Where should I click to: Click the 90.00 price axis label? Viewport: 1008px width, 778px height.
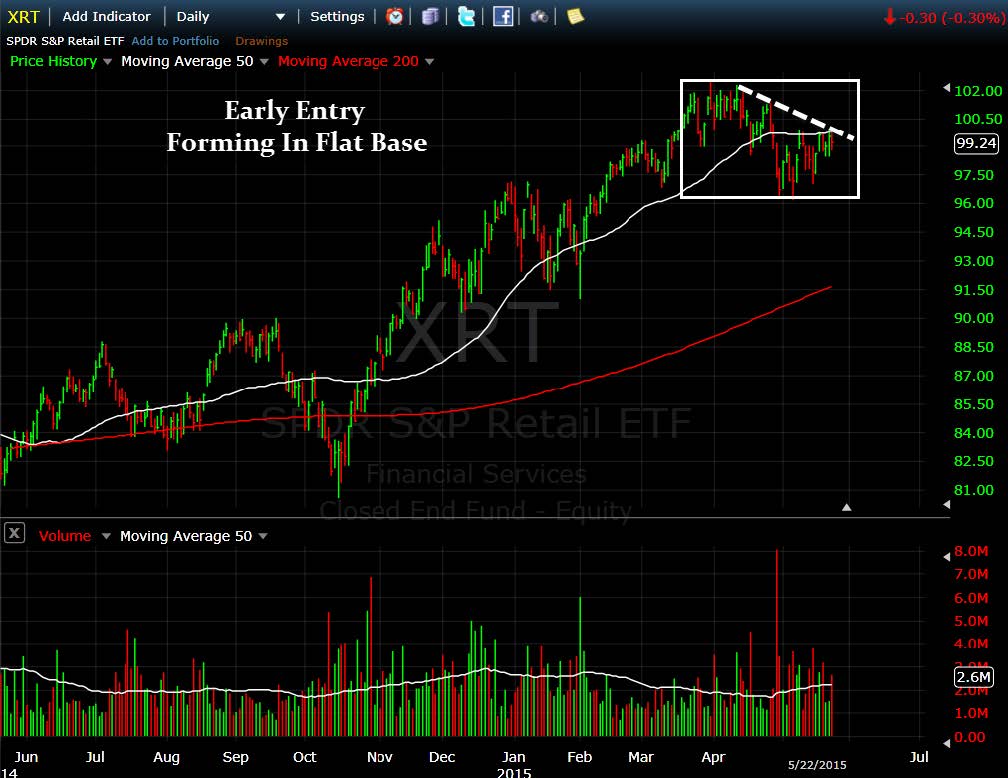pos(974,318)
